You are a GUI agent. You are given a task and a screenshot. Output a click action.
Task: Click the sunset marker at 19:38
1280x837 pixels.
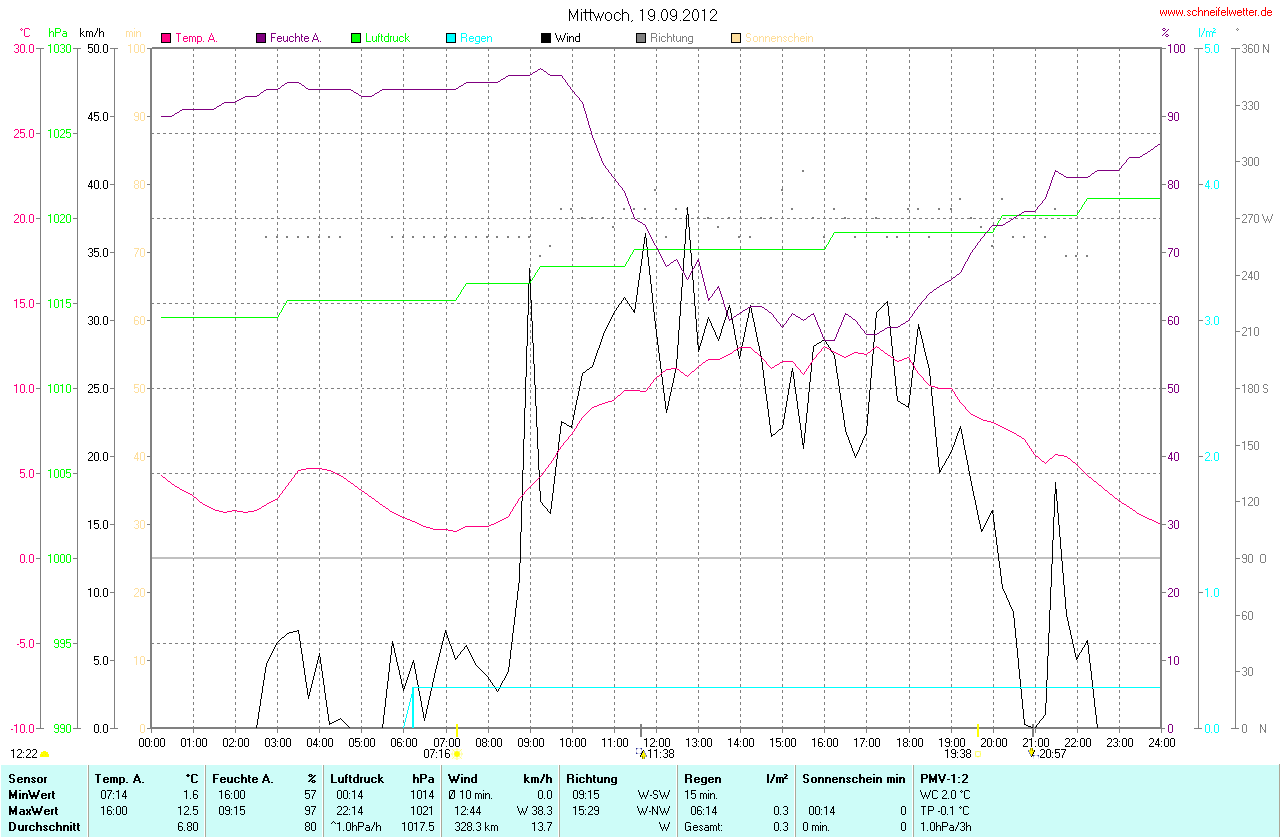point(978,754)
